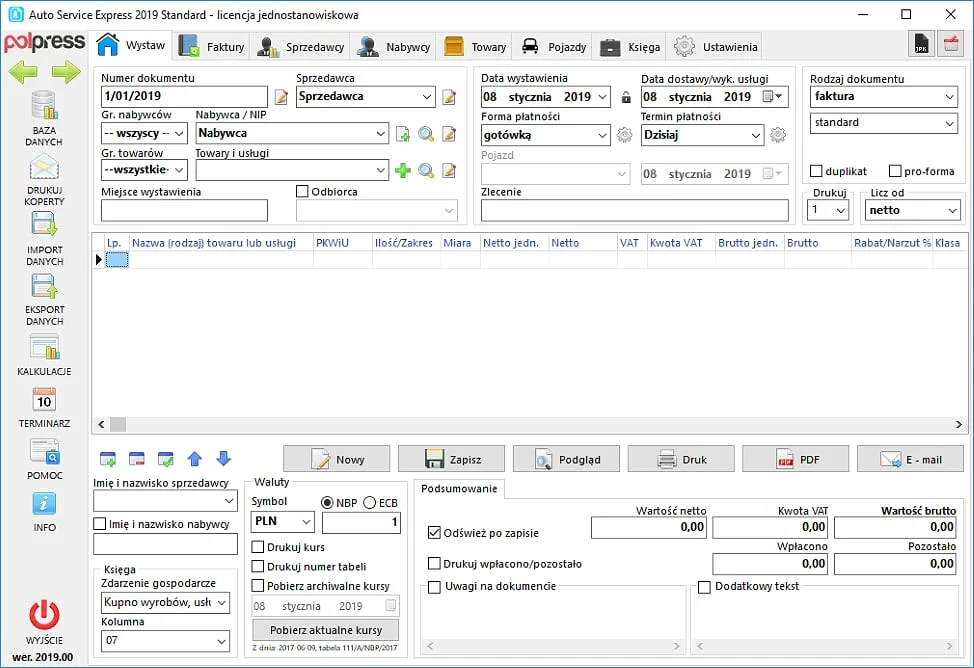Screen dimensions: 974x668
Task: Click the blue move-row-down arrow
Action: [x=223, y=459]
